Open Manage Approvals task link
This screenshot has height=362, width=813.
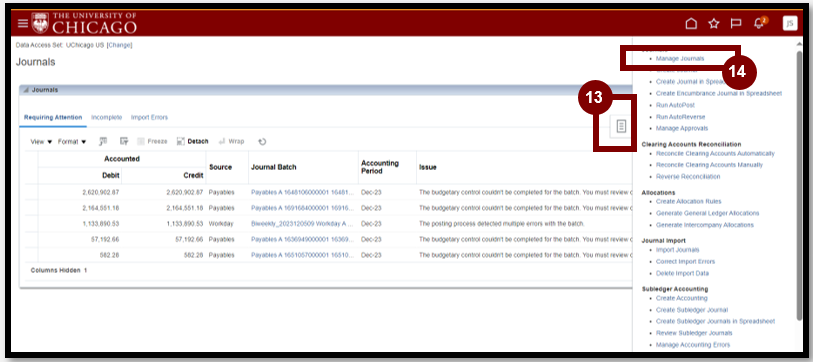click(x=681, y=128)
